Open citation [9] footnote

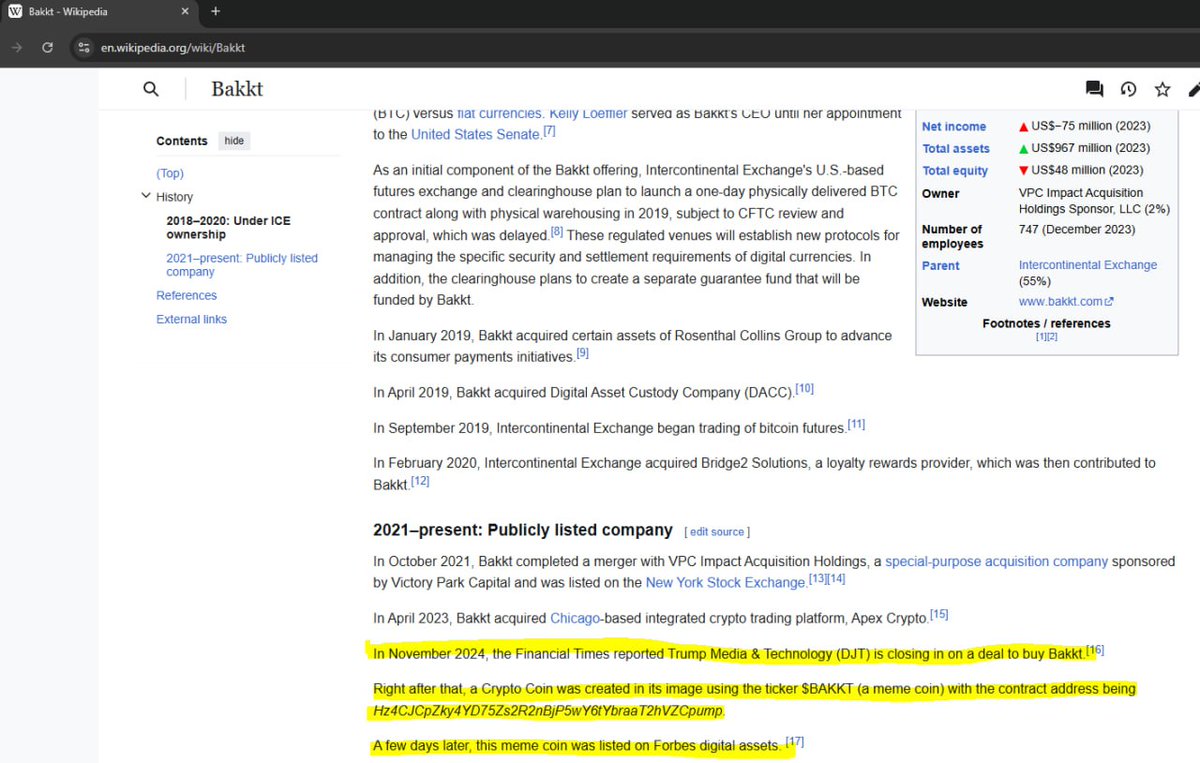pos(582,353)
